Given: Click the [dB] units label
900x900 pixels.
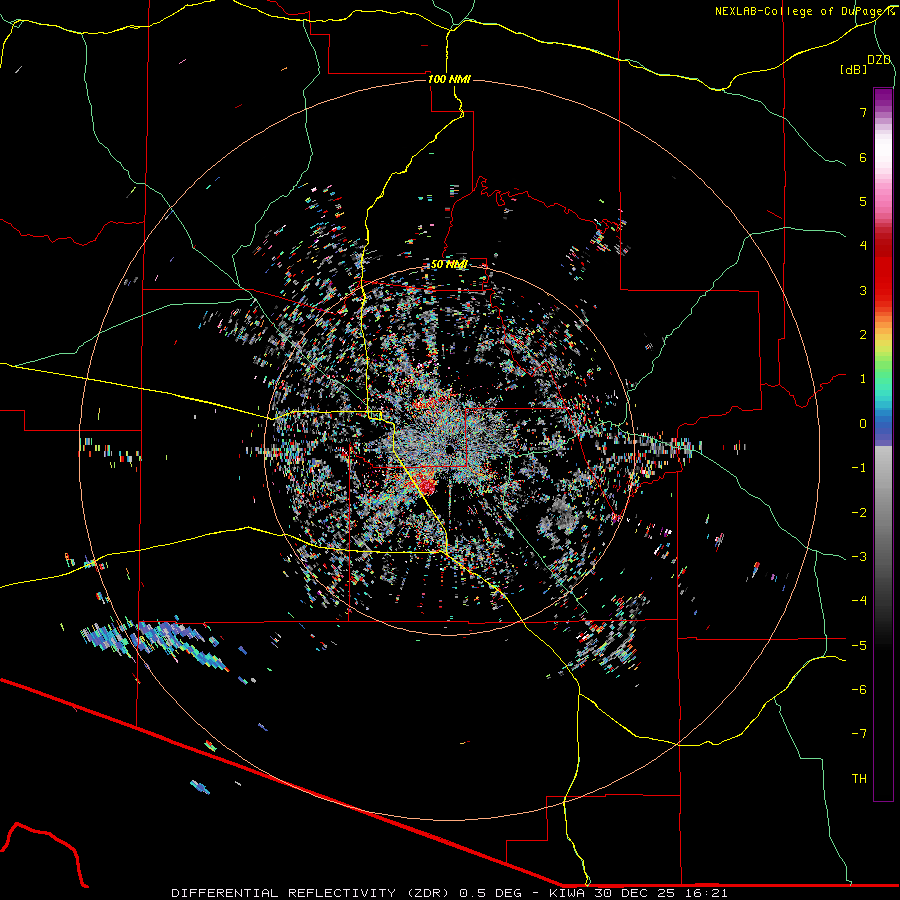Looking at the screenshot, I should tap(854, 69).
